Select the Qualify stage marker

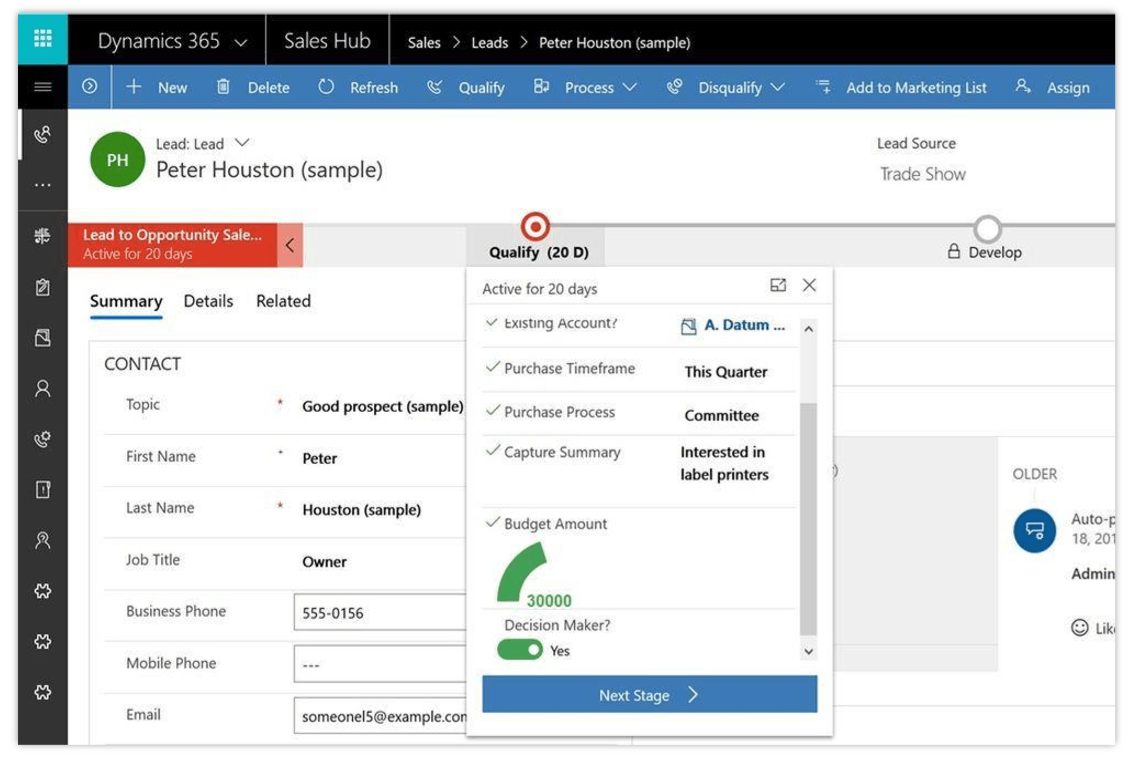pos(535,227)
